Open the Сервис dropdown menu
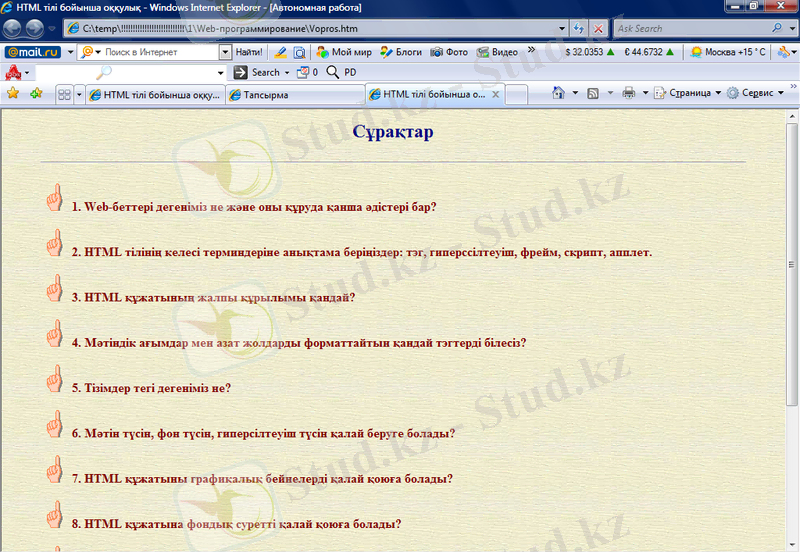The image size is (800, 552). pyautogui.click(x=755, y=93)
